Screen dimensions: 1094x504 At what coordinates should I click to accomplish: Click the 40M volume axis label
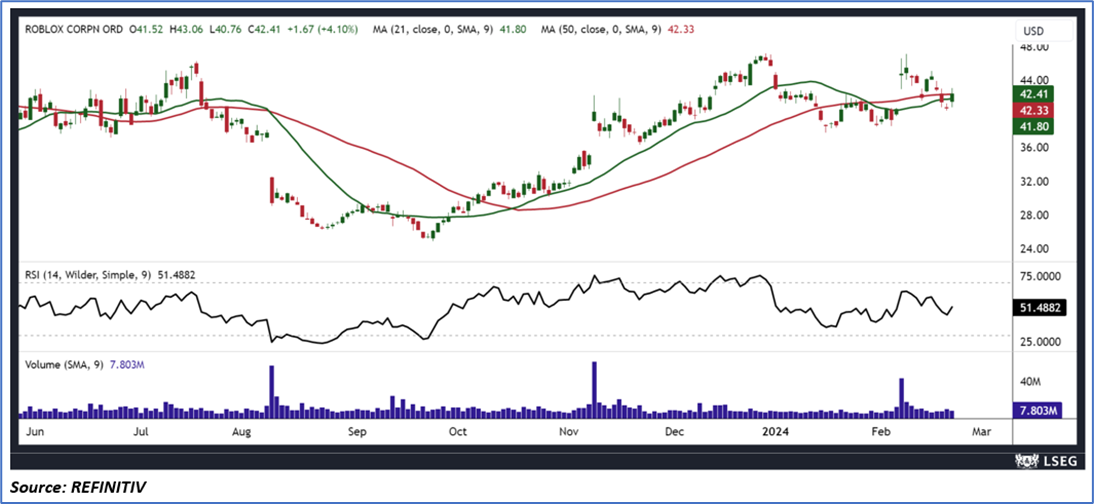coord(1031,383)
